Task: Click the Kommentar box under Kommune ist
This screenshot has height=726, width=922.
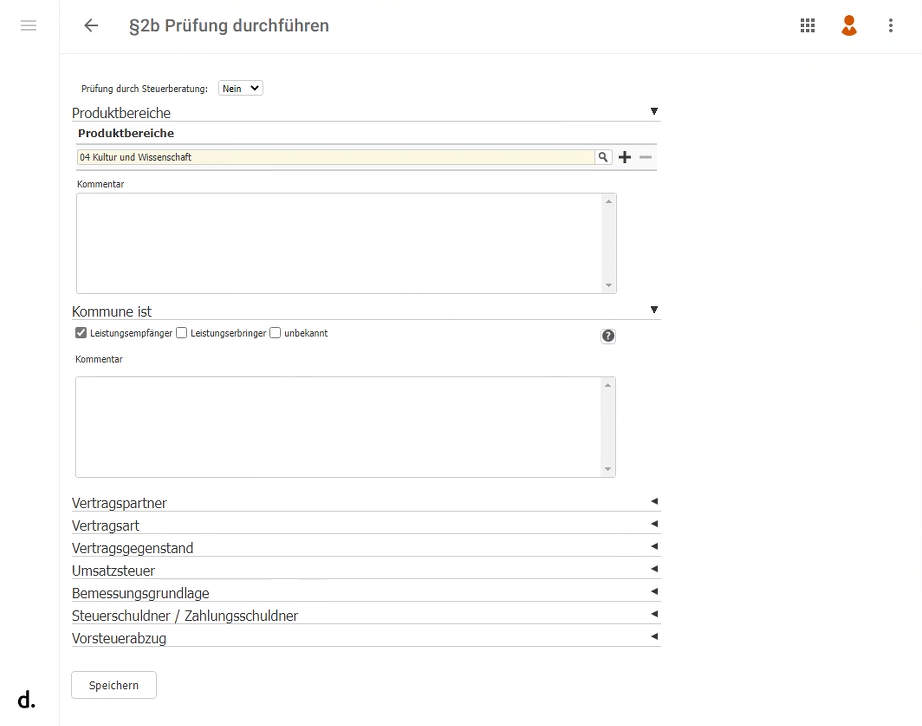Action: pyautogui.click(x=340, y=427)
